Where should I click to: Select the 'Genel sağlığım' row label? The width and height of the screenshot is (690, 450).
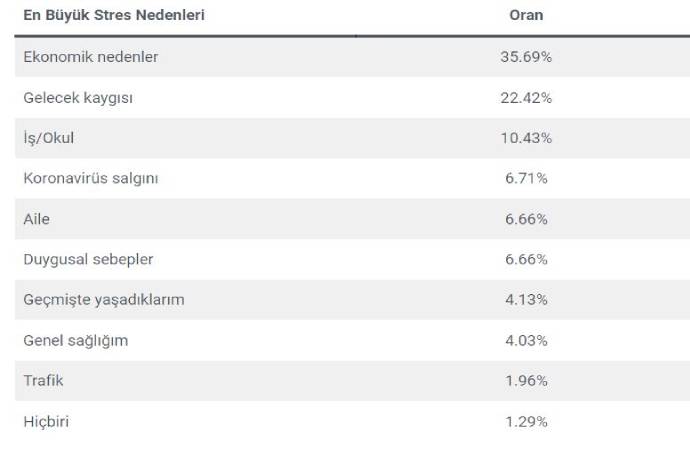pos(76,340)
